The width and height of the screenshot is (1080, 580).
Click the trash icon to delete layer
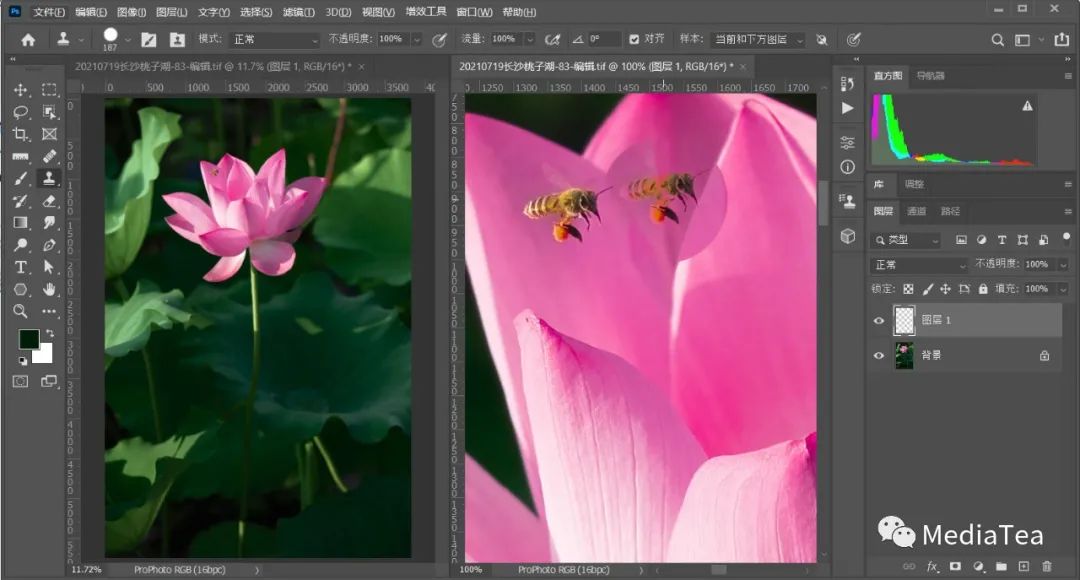click(1047, 567)
